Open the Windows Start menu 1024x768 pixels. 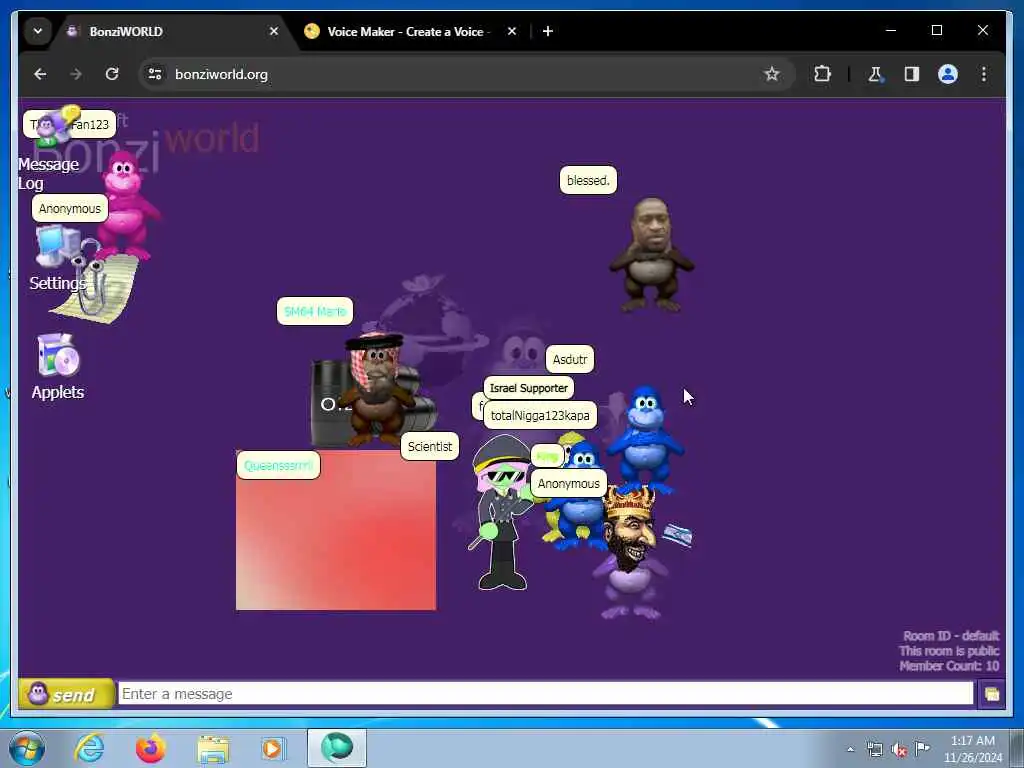click(27, 748)
